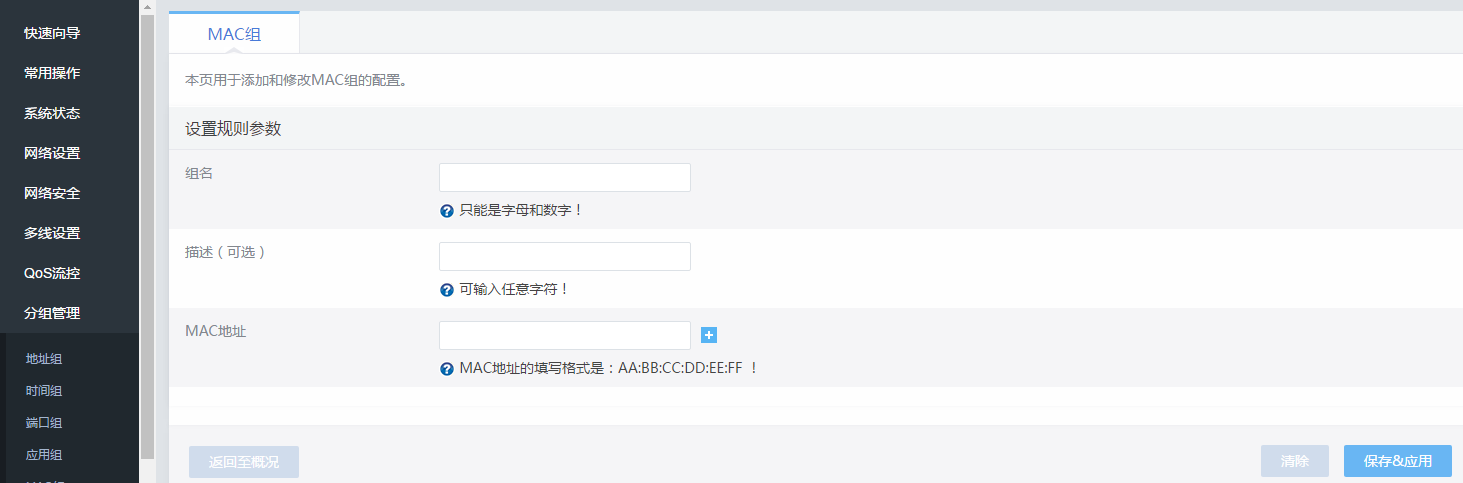Collapse the 分组管理 sidebar section

(x=52, y=313)
